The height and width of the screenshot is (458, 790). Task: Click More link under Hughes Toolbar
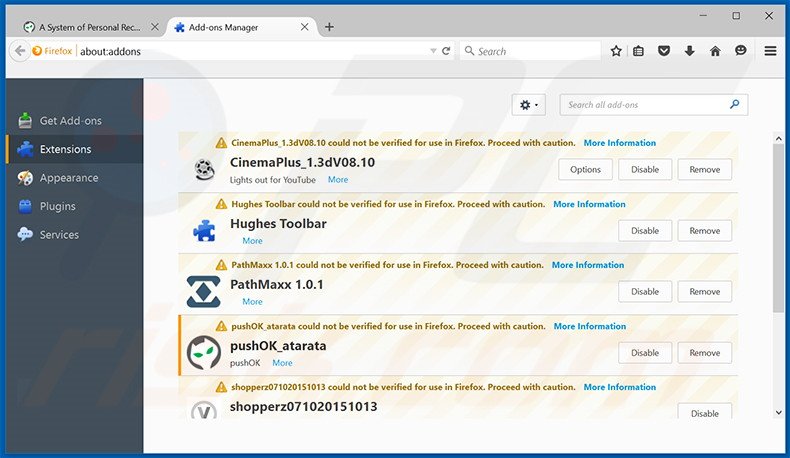coord(252,241)
